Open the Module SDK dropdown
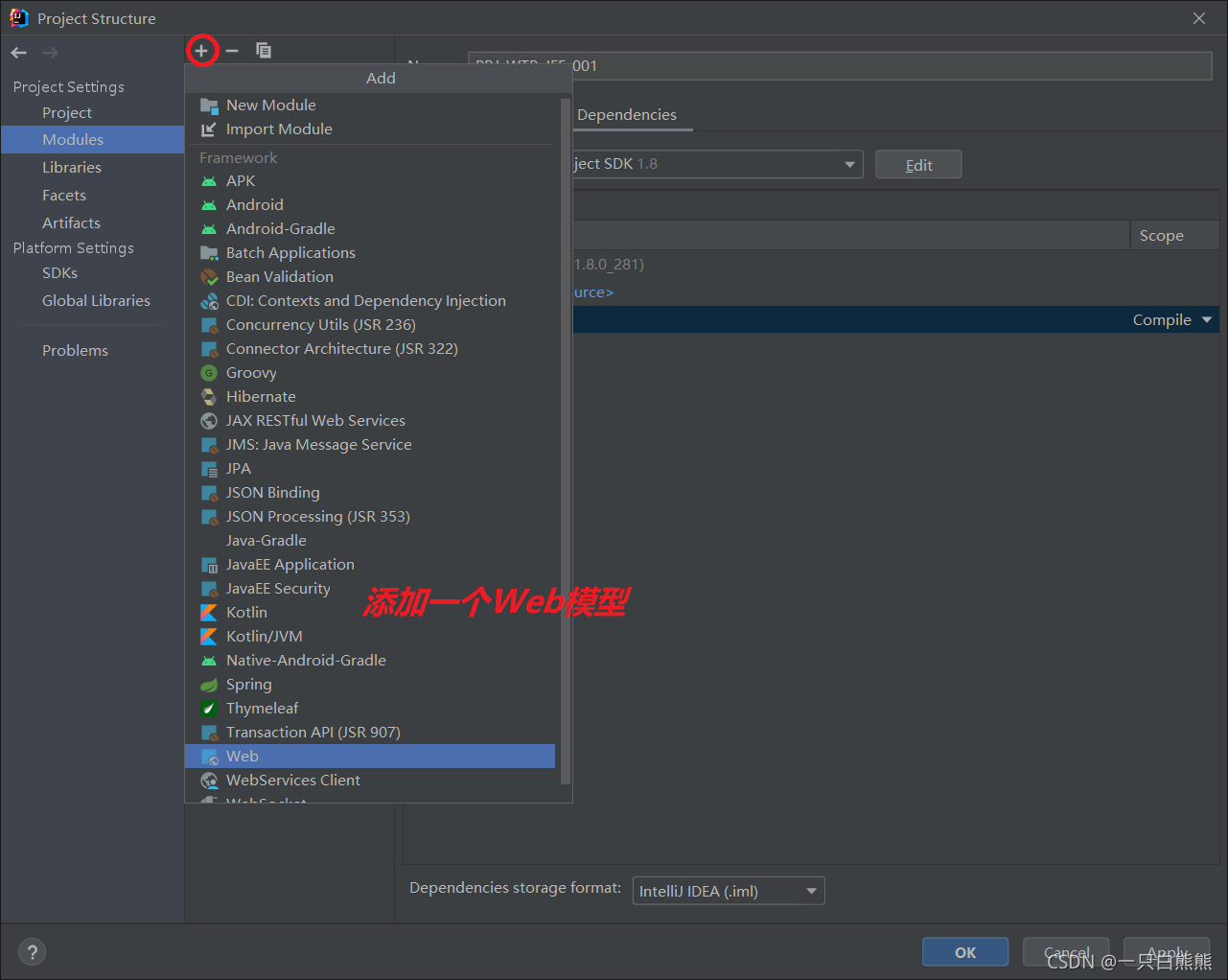 click(x=717, y=164)
